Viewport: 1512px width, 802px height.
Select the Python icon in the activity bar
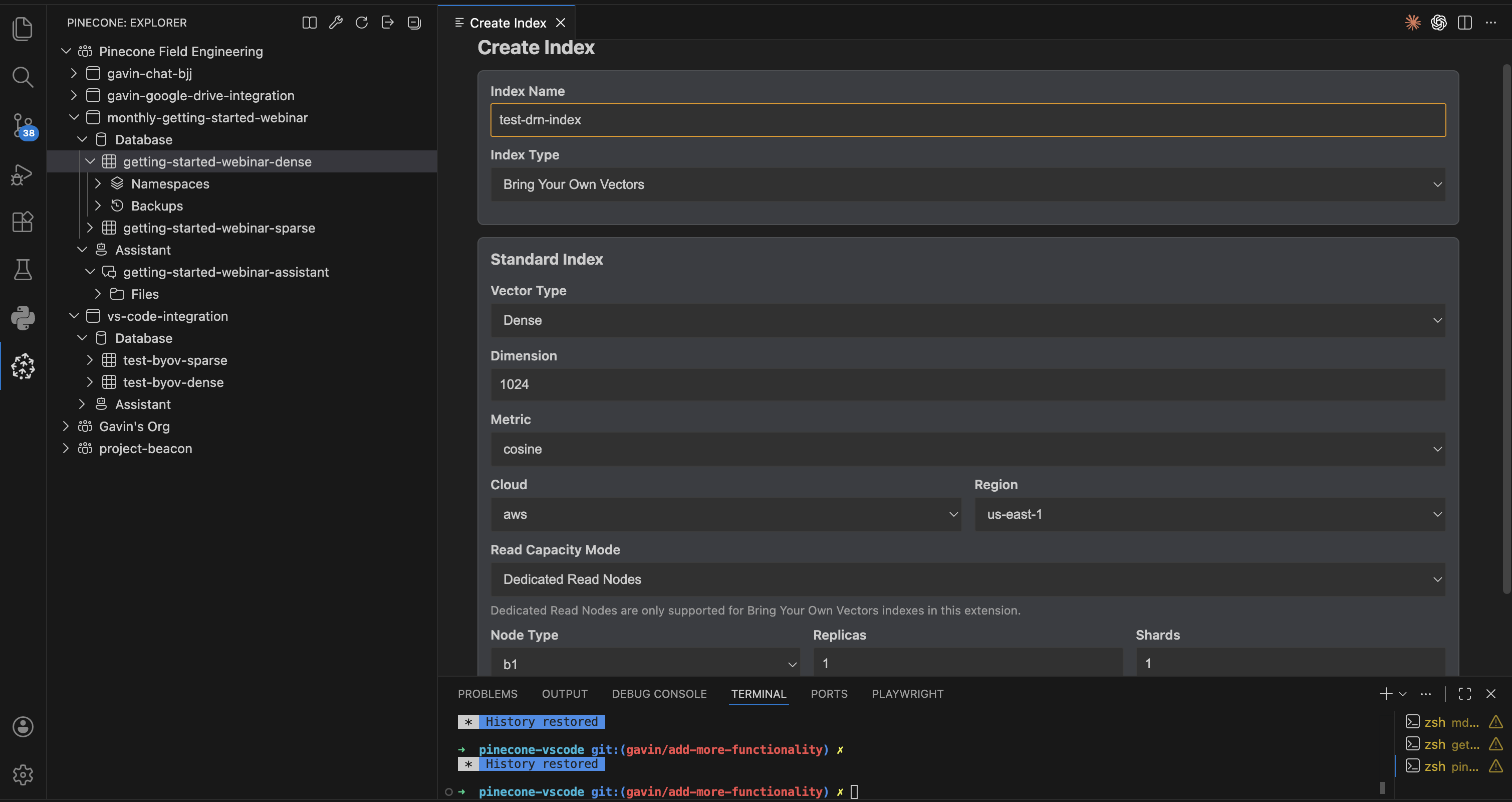[23, 318]
